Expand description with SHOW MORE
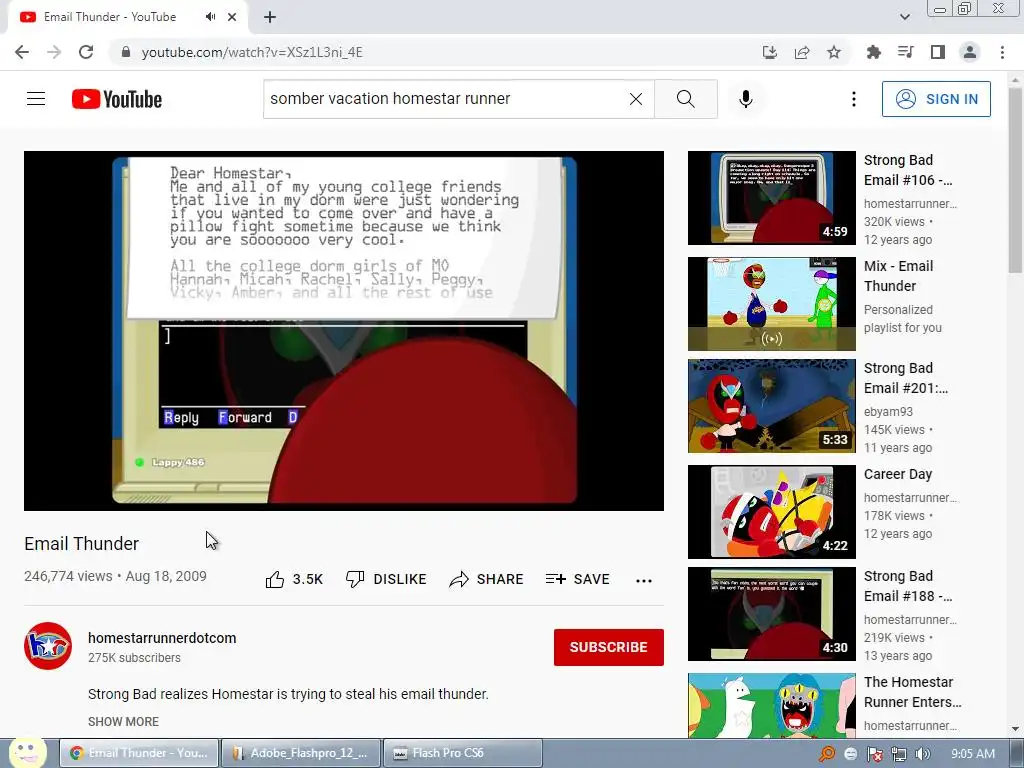 123,722
